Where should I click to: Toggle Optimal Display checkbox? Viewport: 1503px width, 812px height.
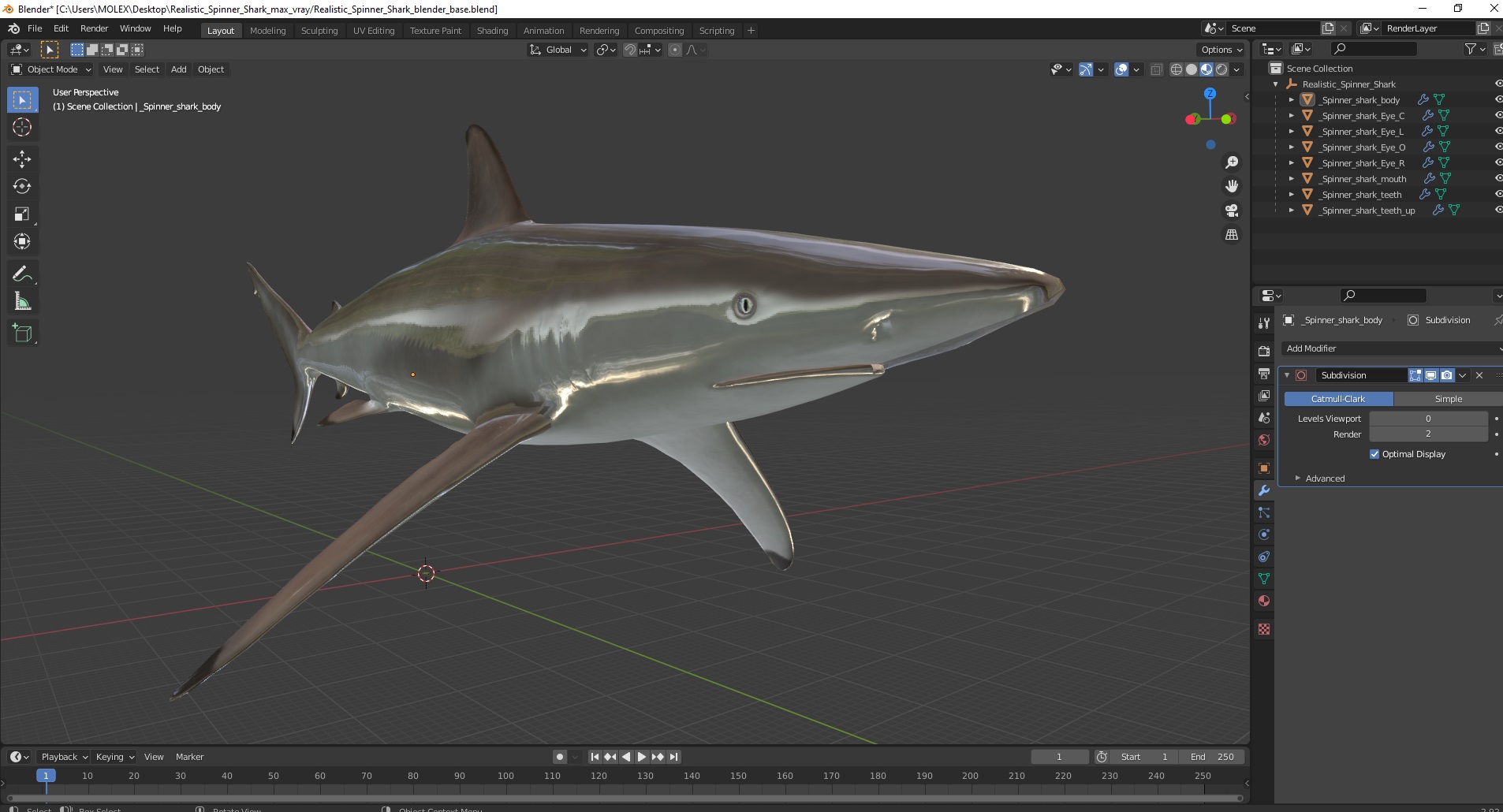click(x=1374, y=454)
